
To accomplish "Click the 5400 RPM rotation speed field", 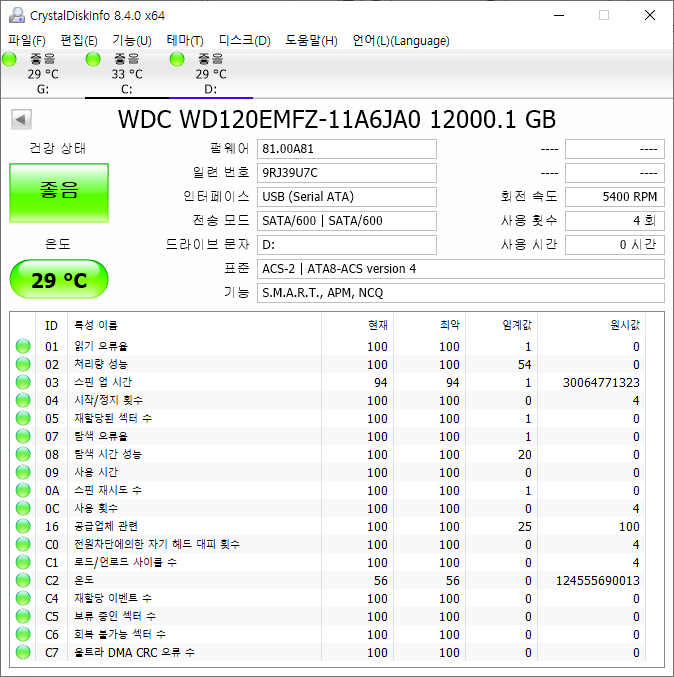I will click(x=615, y=197).
